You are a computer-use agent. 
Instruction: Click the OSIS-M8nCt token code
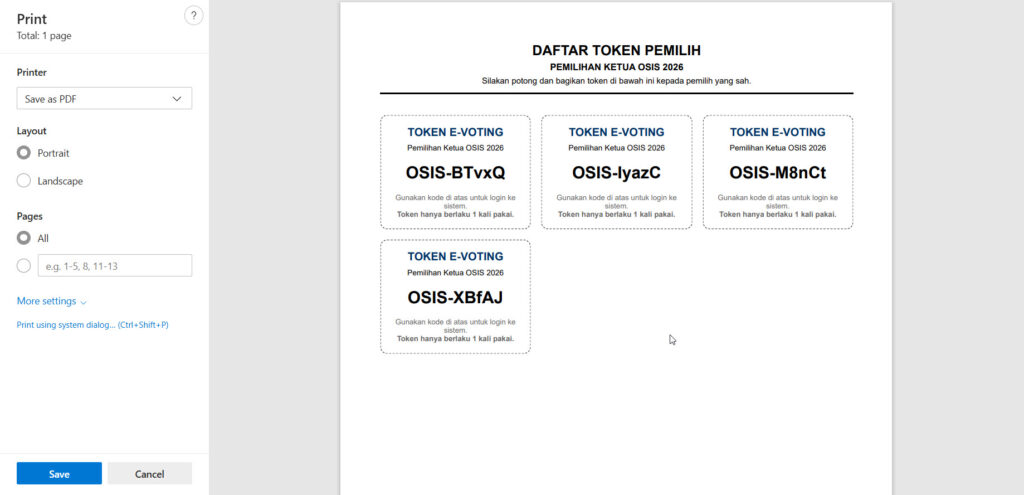(x=777, y=172)
